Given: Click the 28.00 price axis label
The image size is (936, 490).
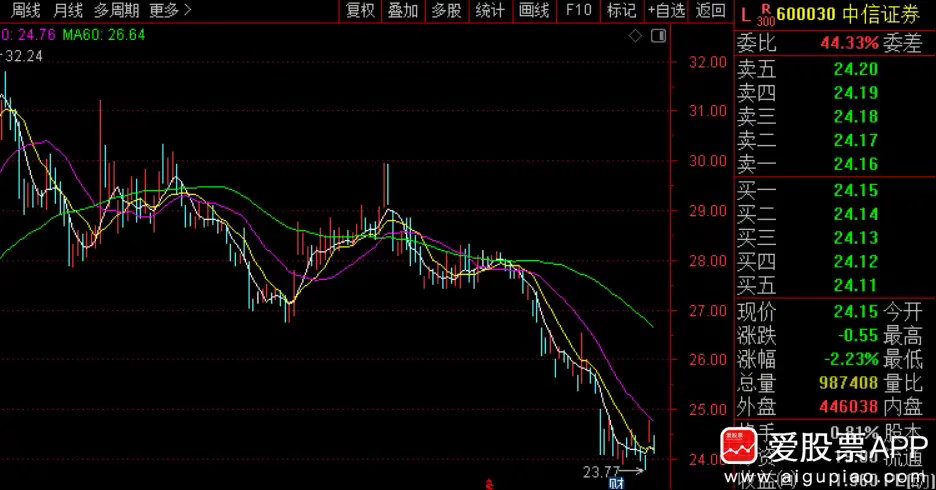Looking at the screenshot, I should pos(708,261).
